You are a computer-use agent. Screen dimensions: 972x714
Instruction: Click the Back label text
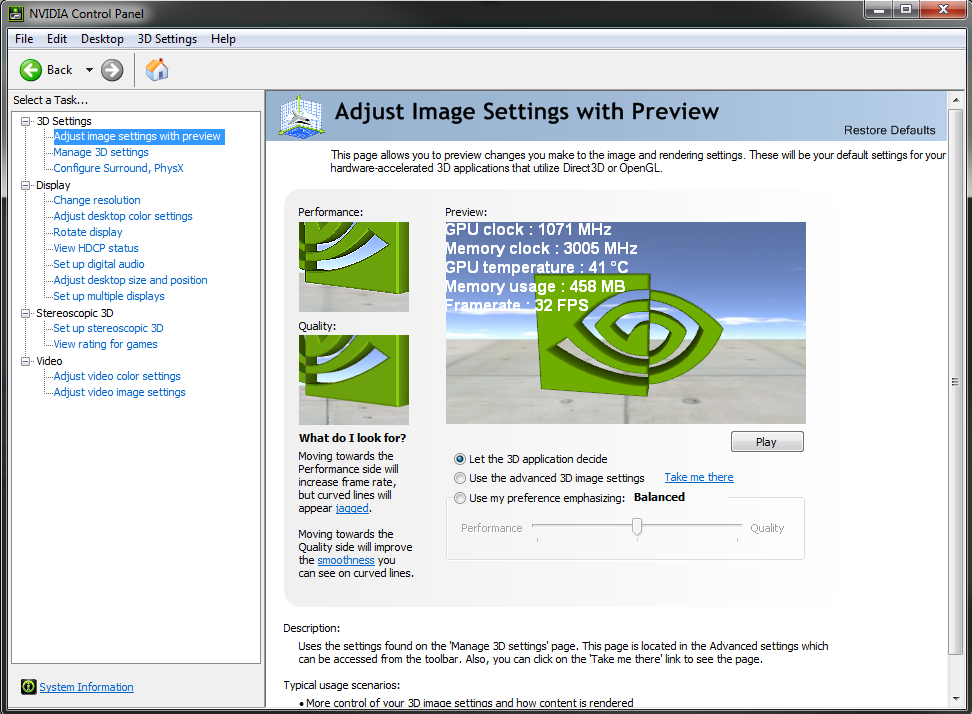tap(60, 70)
